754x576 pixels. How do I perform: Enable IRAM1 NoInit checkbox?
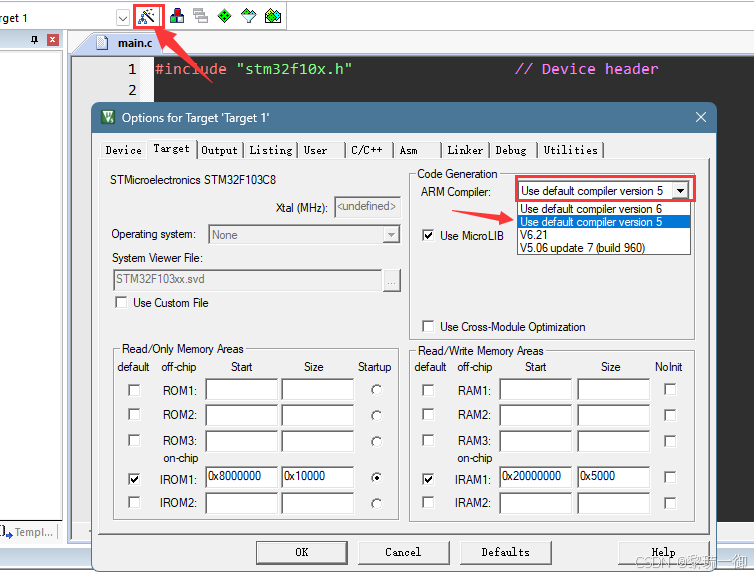(670, 477)
